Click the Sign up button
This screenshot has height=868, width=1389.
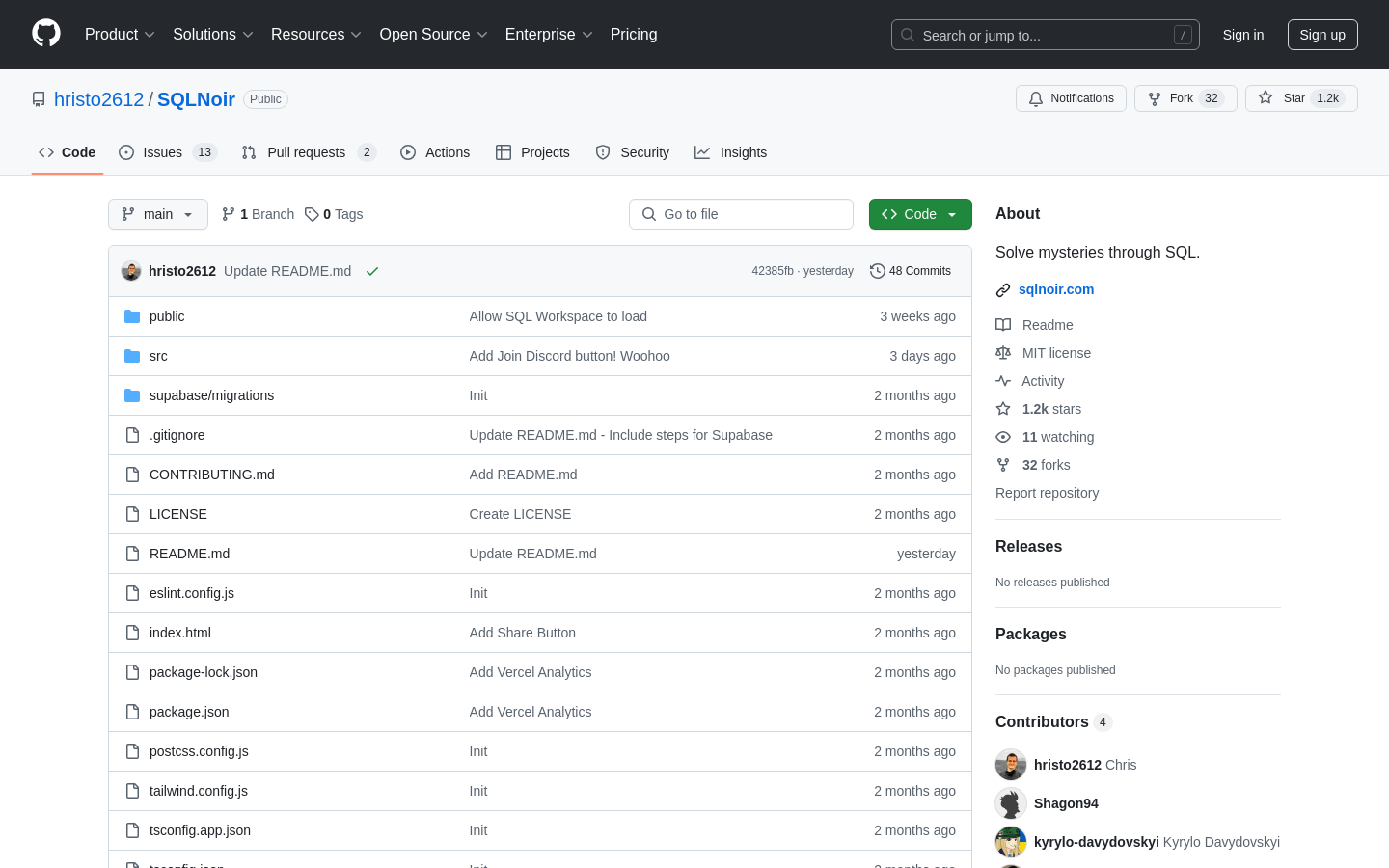(1322, 35)
